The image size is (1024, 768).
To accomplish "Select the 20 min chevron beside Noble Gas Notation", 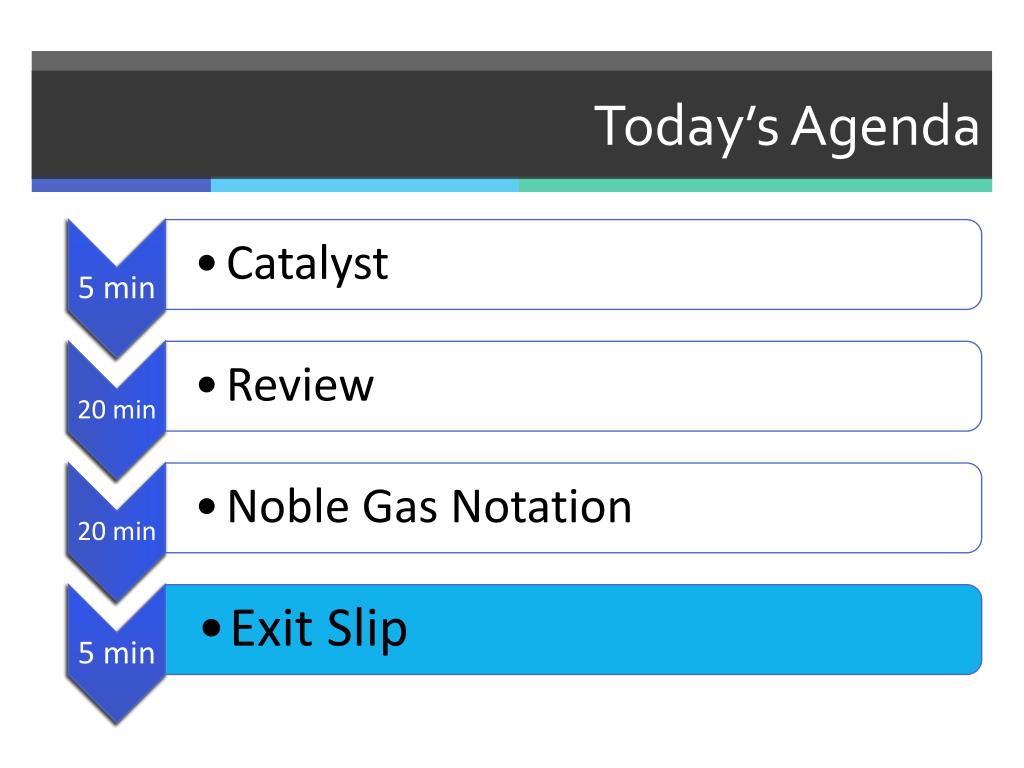I will tap(116, 531).
